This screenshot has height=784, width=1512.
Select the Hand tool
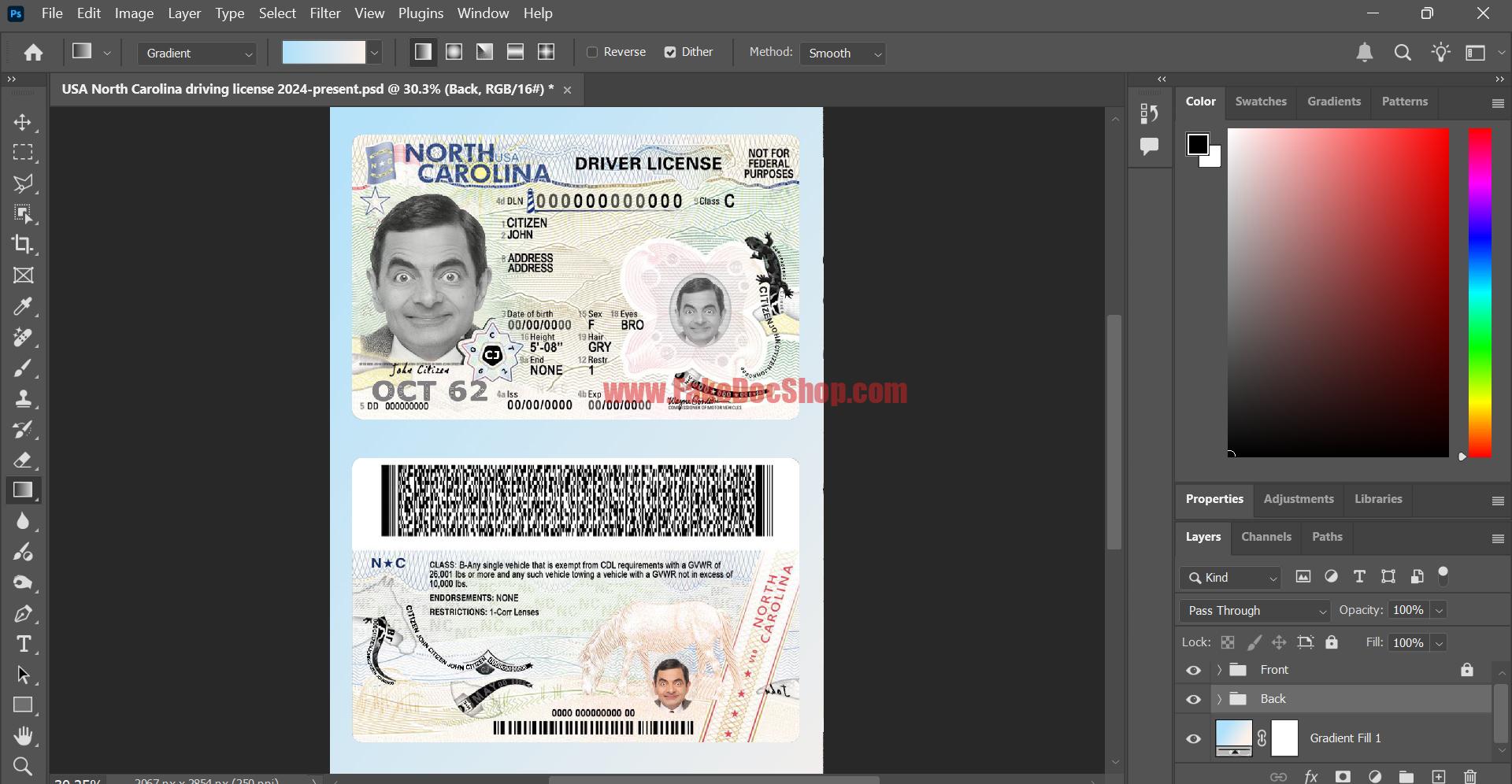[x=23, y=736]
